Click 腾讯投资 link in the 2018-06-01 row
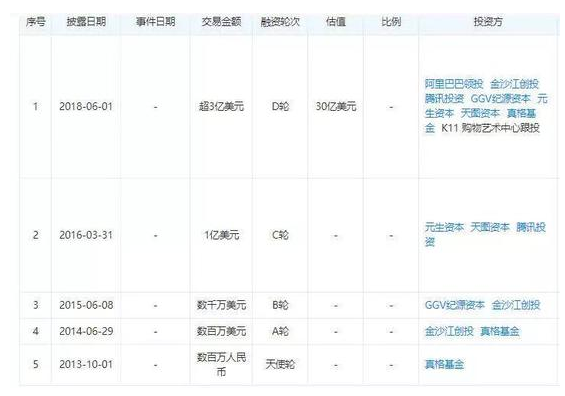Viewport: 565px width, 396px height. 444,98
